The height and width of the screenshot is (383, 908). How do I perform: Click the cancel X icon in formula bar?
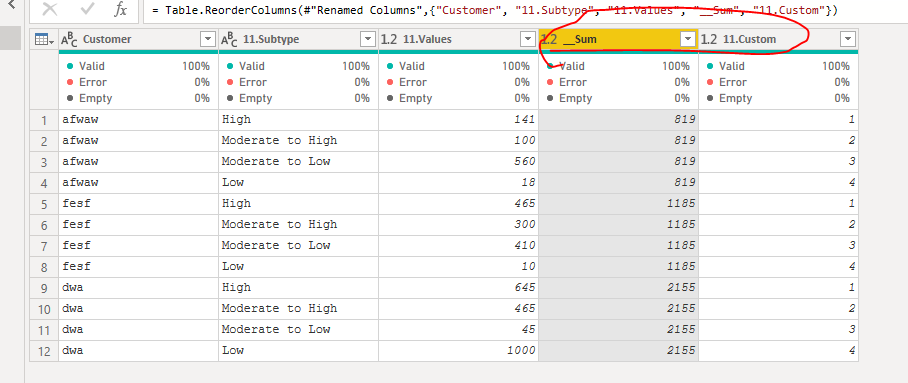(50, 9)
